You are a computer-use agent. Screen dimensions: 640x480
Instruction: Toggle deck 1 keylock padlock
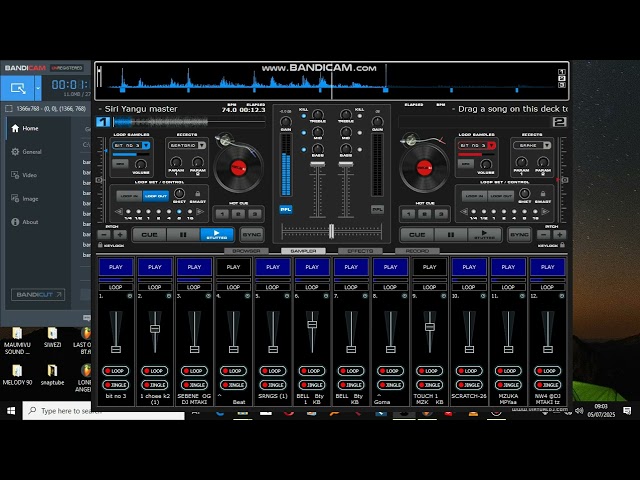click(100, 245)
